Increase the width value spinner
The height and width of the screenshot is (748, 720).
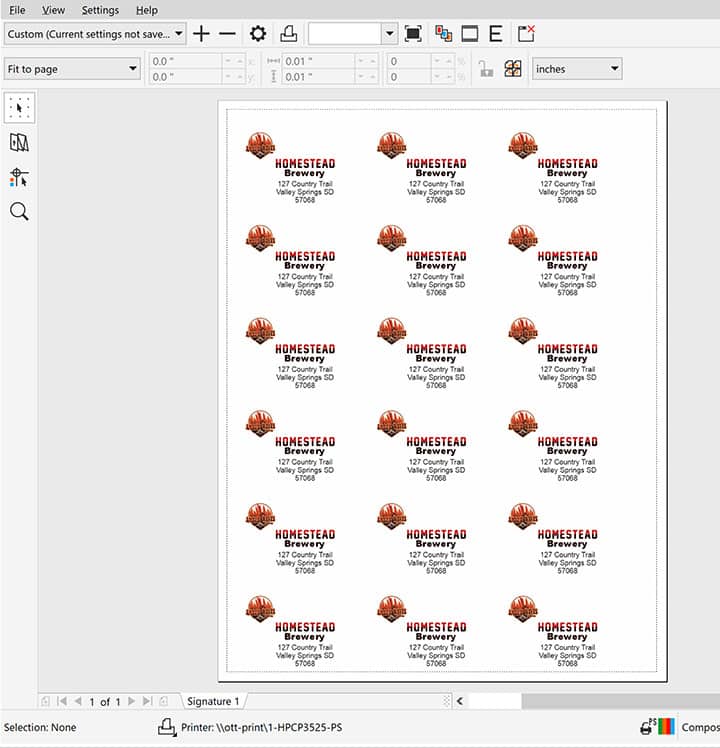coord(373,61)
